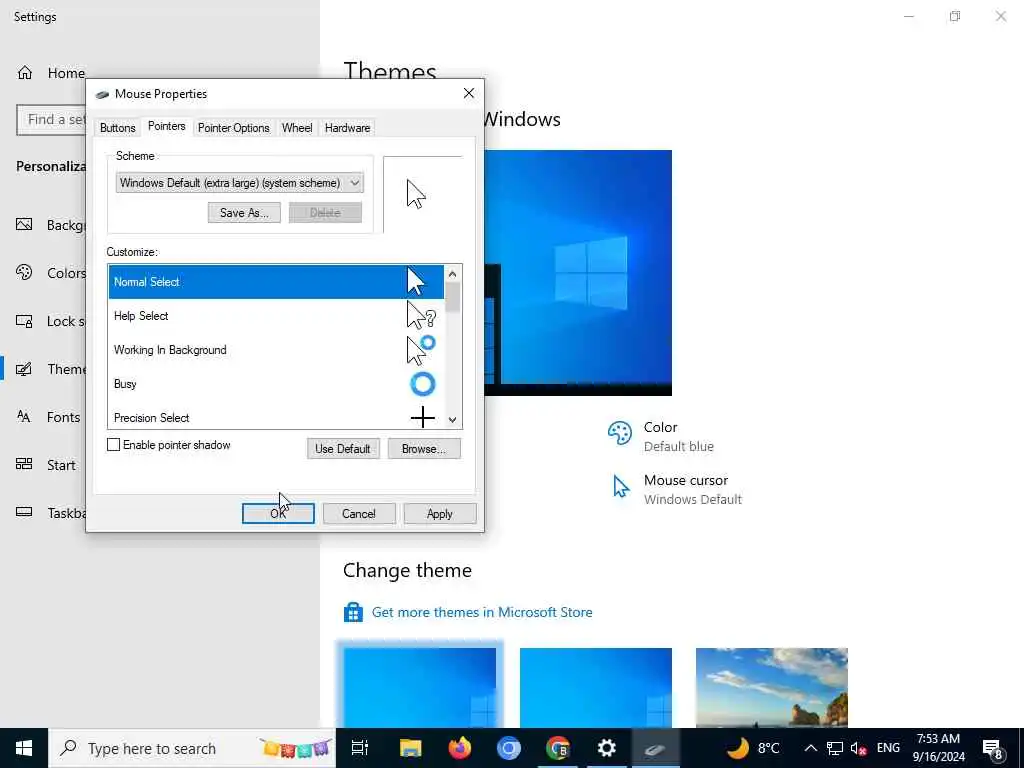Select the second blue theme thumbnail
Screen dimensions: 1024x768
click(x=596, y=687)
